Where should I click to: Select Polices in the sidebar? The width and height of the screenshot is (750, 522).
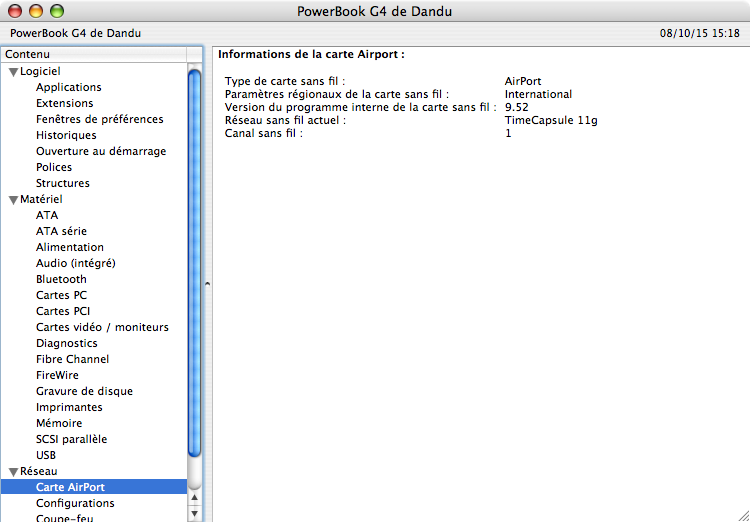(x=54, y=167)
